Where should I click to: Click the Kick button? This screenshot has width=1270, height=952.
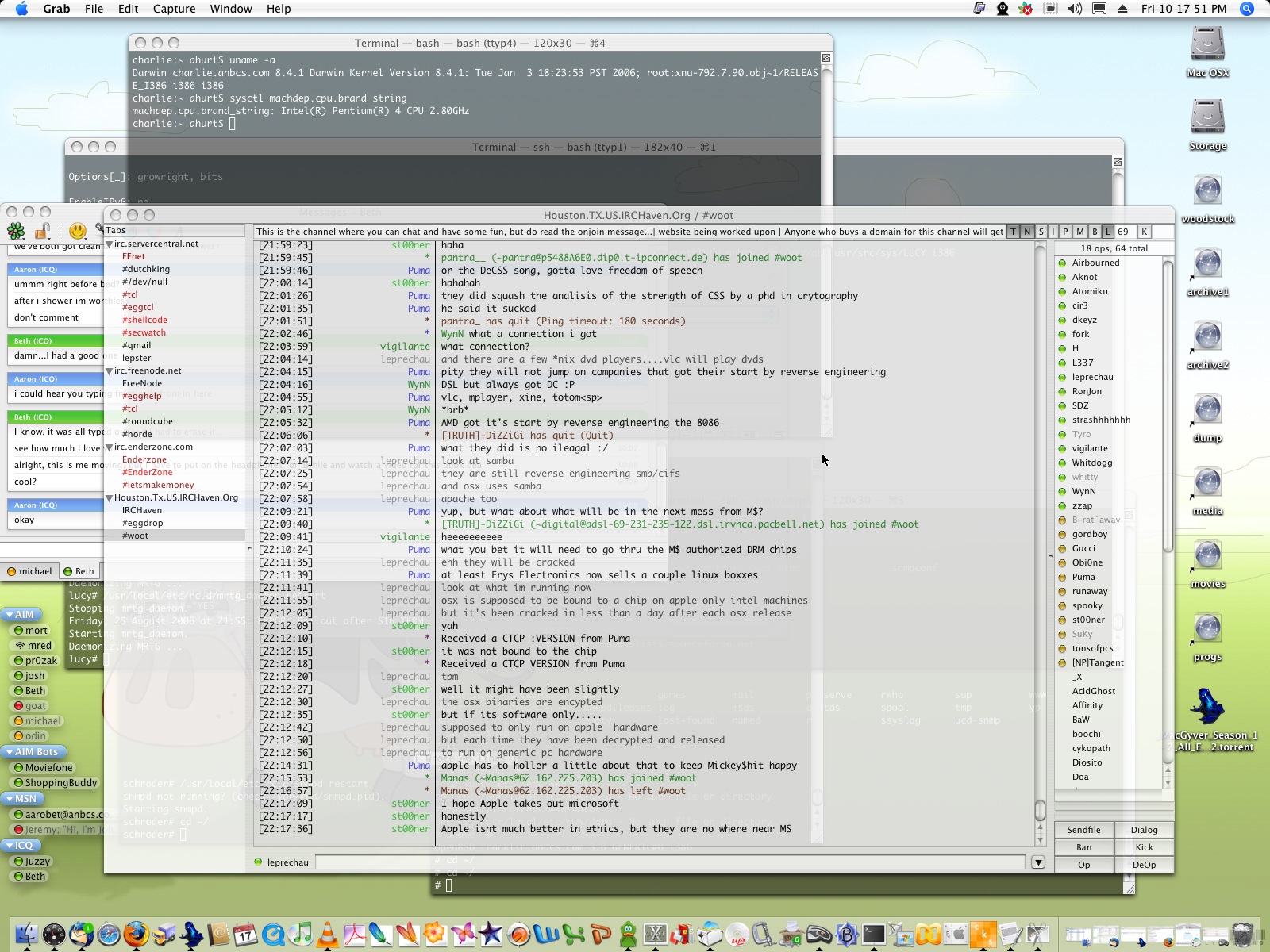[x=1144, y=847]
